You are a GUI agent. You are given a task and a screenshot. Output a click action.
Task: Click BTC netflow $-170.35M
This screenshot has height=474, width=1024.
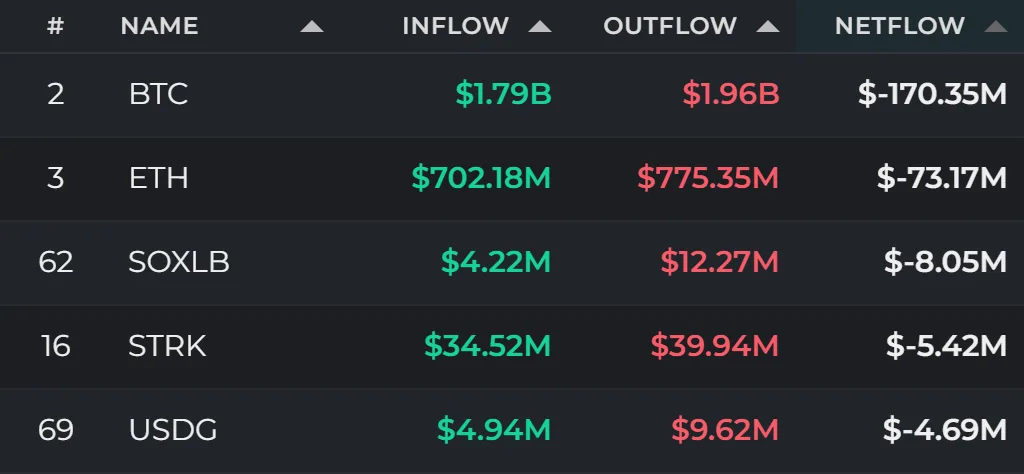(933, 94)
